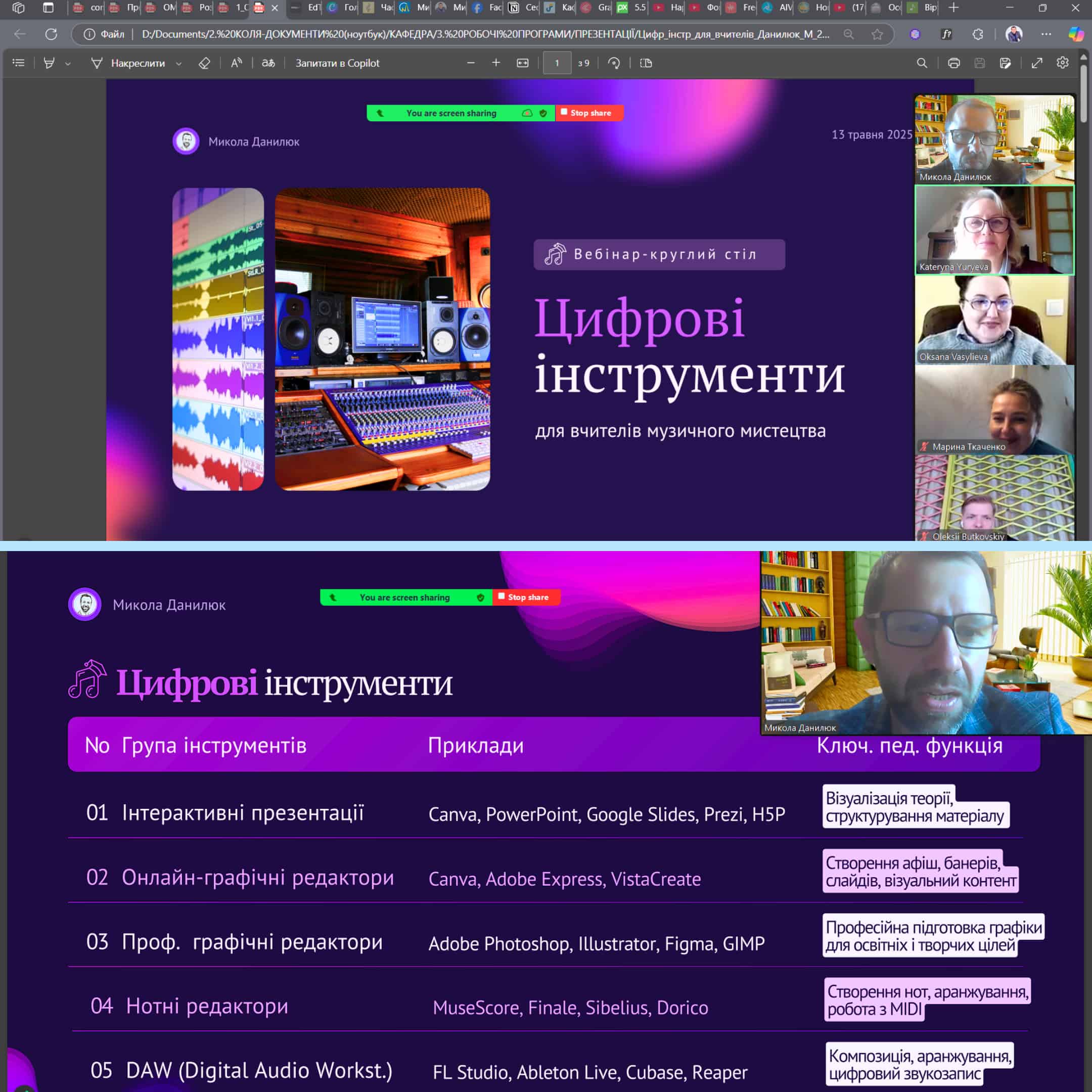Toggle fit to width view
Image resolution: width=1092 pixels, height=1092 pixels.
coord(523,63)
